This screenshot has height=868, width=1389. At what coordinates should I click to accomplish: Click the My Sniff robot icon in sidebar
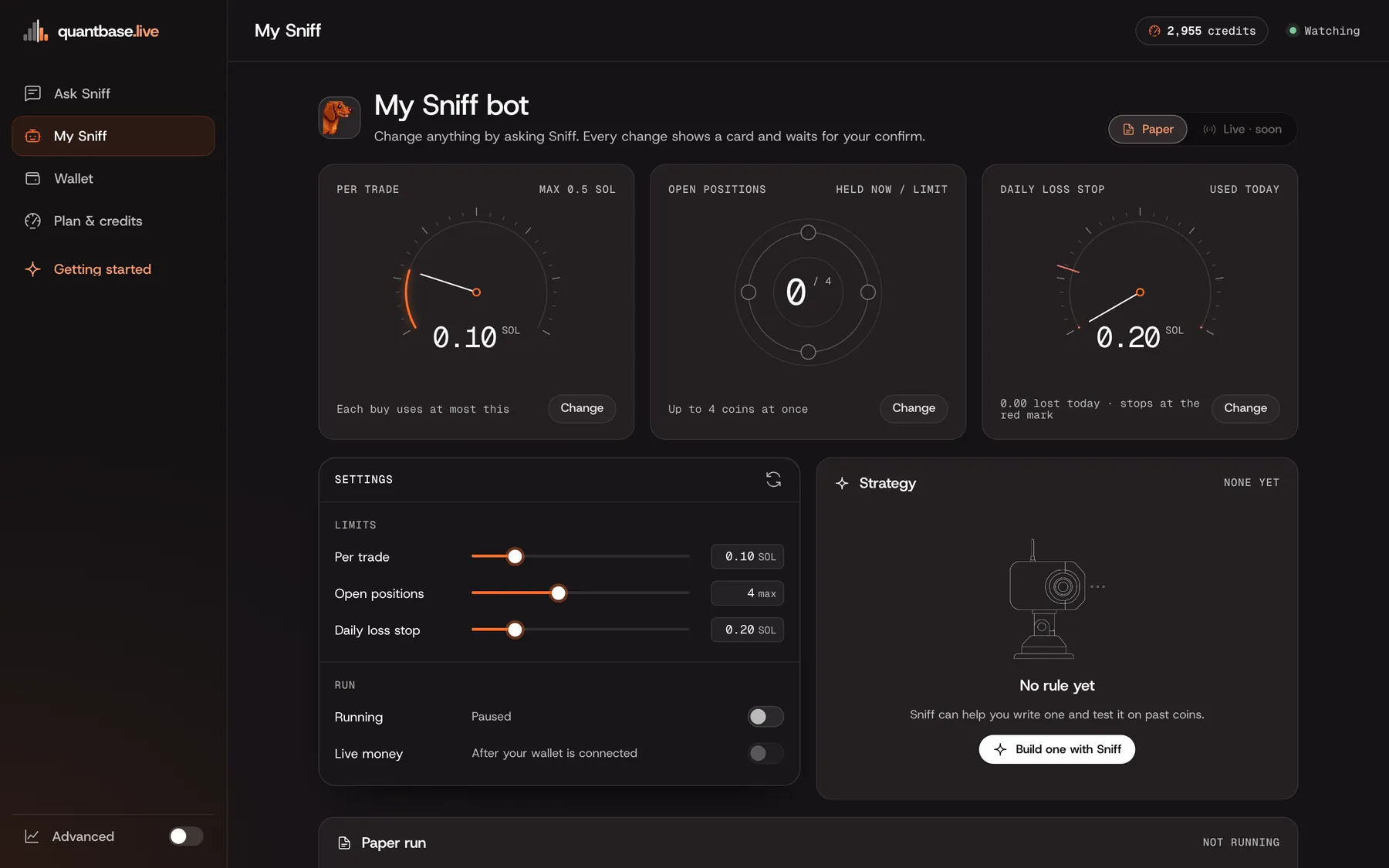pos(32,136)
